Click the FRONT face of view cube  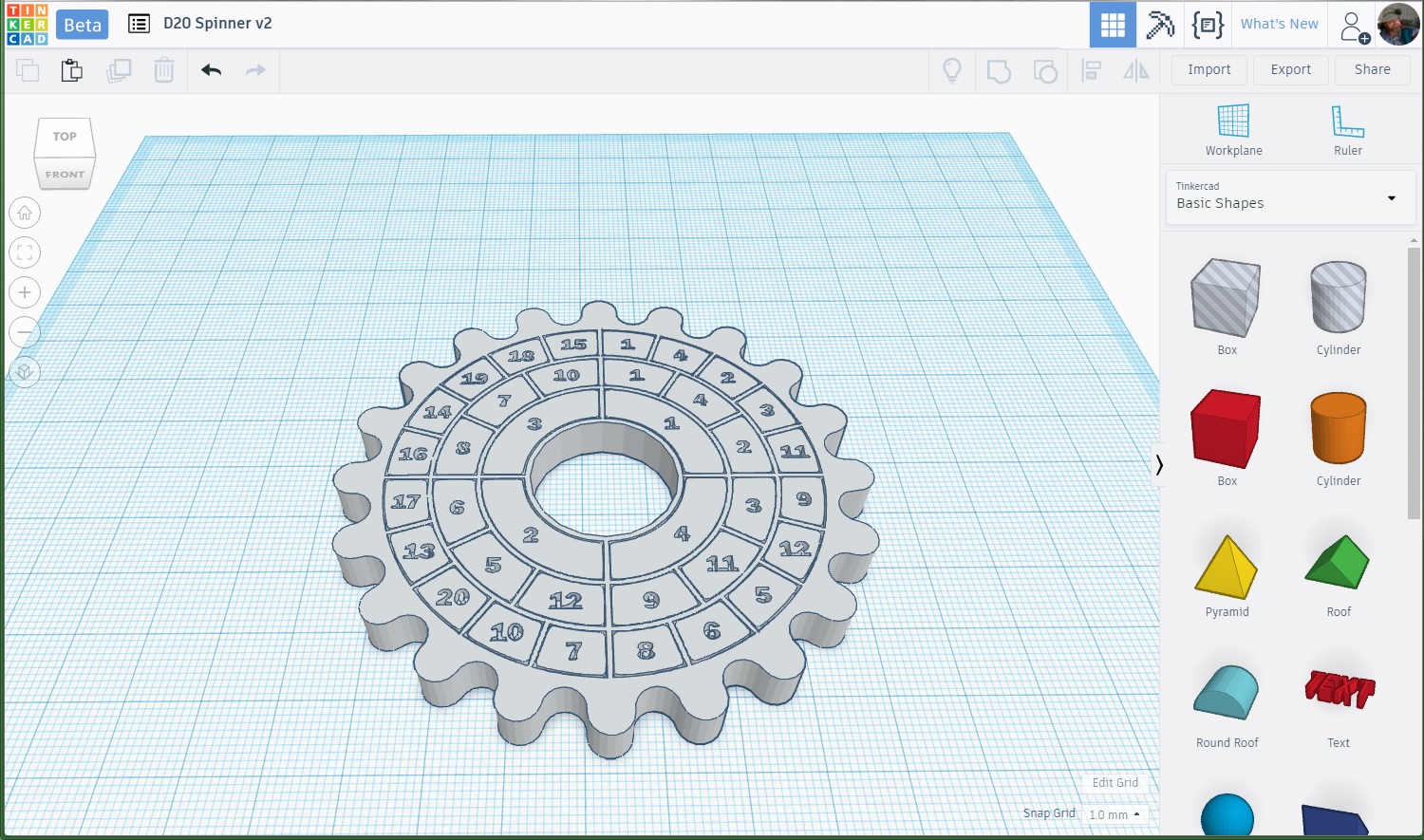pyautogui.click(x=65, y=175)
